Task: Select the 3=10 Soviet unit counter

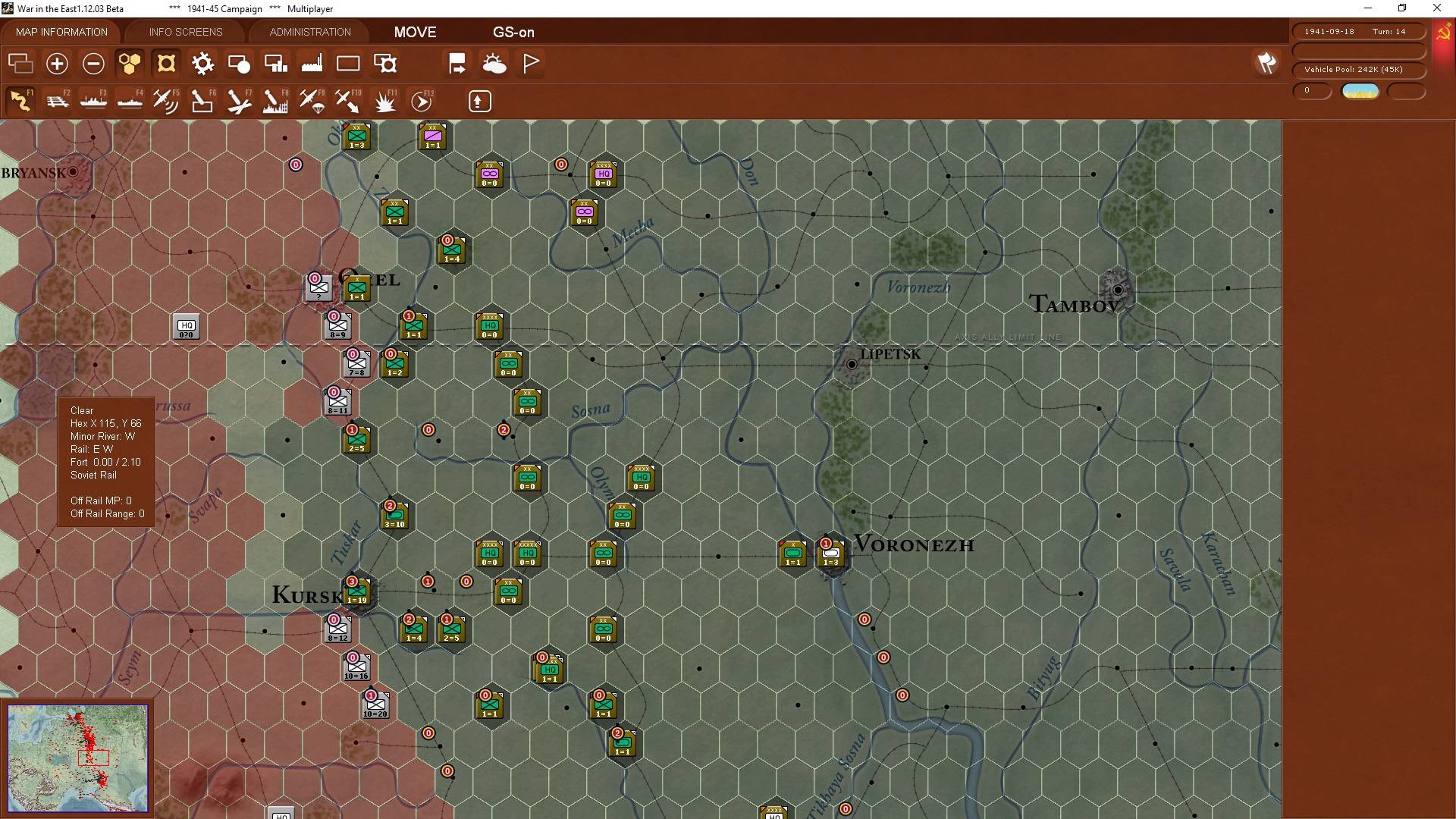Action: pos(394,516)
